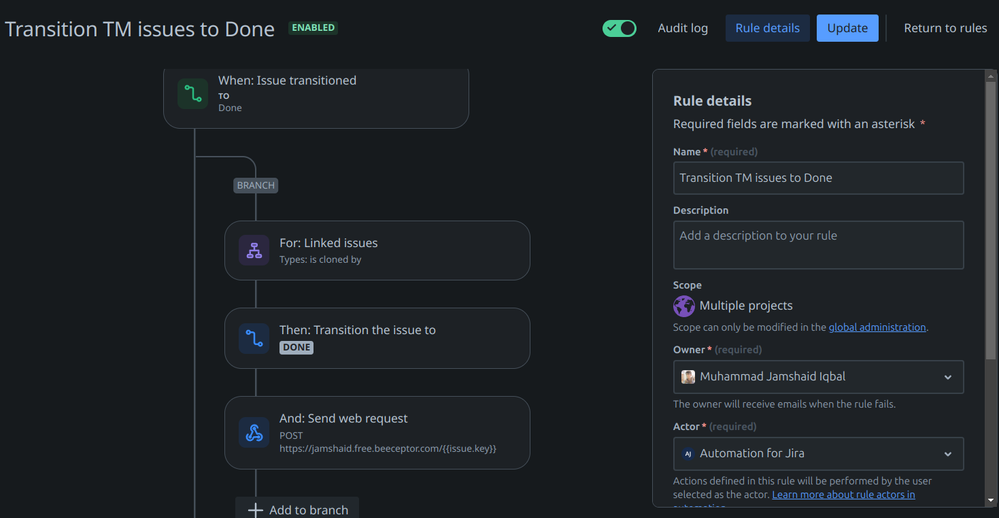999x518 pixels.
Task: Open the global administration link
Action: 877,327
